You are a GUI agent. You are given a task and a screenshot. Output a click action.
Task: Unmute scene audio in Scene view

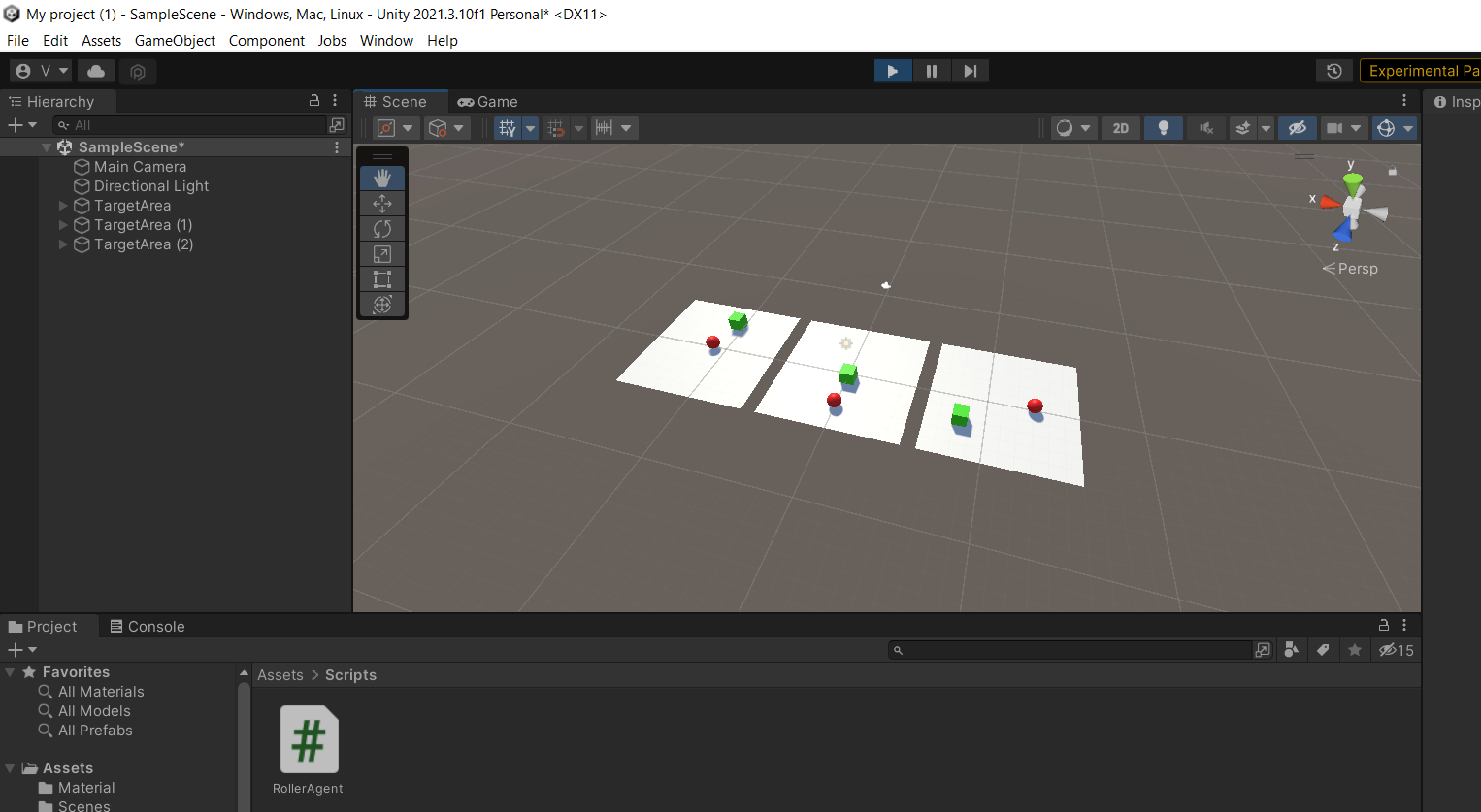pyautogui.click(x=1205, y=127)
